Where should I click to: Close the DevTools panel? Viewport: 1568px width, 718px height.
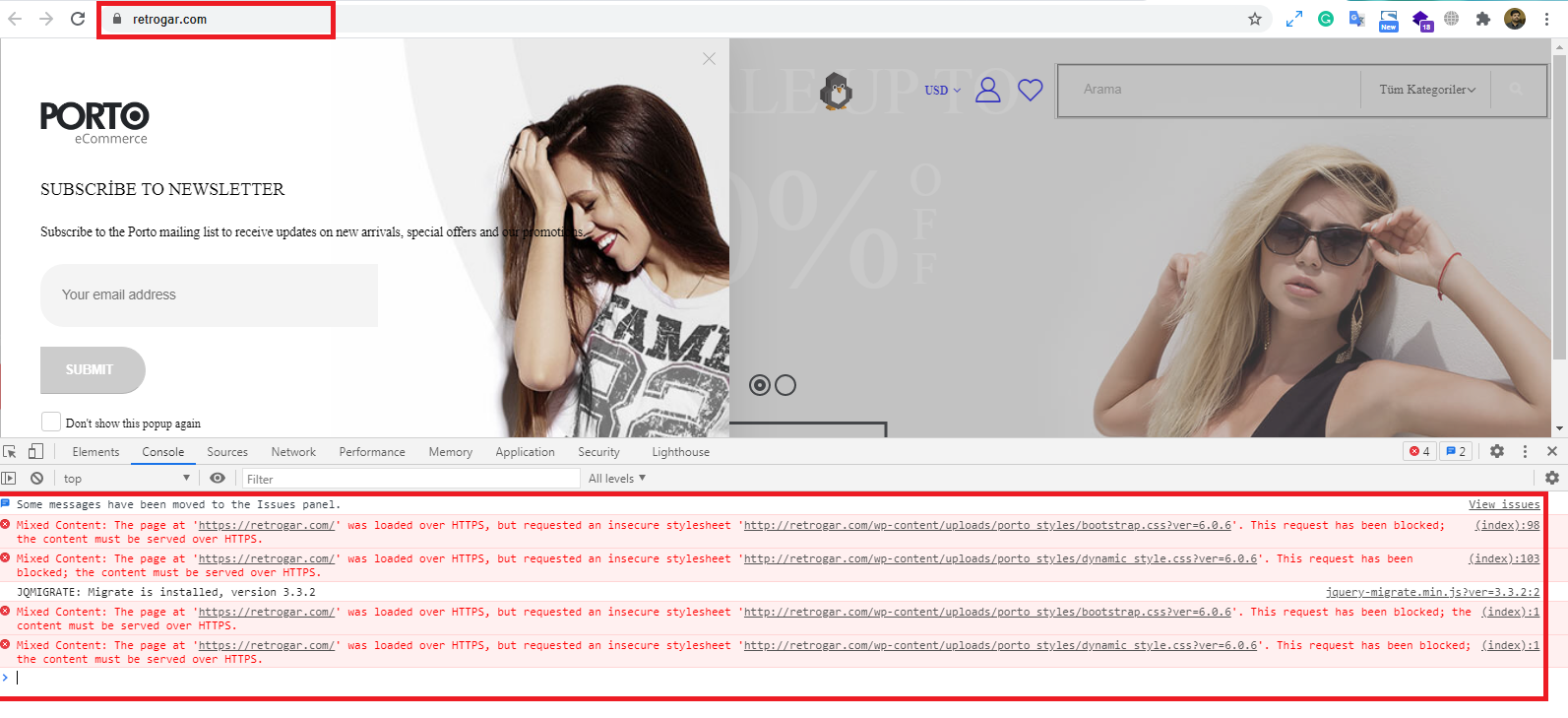click(1552, 451)
